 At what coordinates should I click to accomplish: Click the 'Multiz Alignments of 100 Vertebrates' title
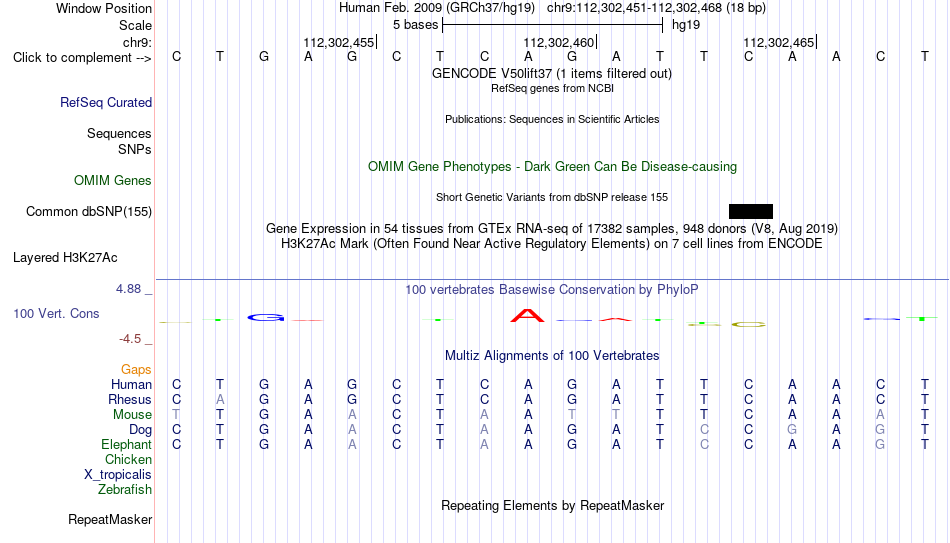552,356
